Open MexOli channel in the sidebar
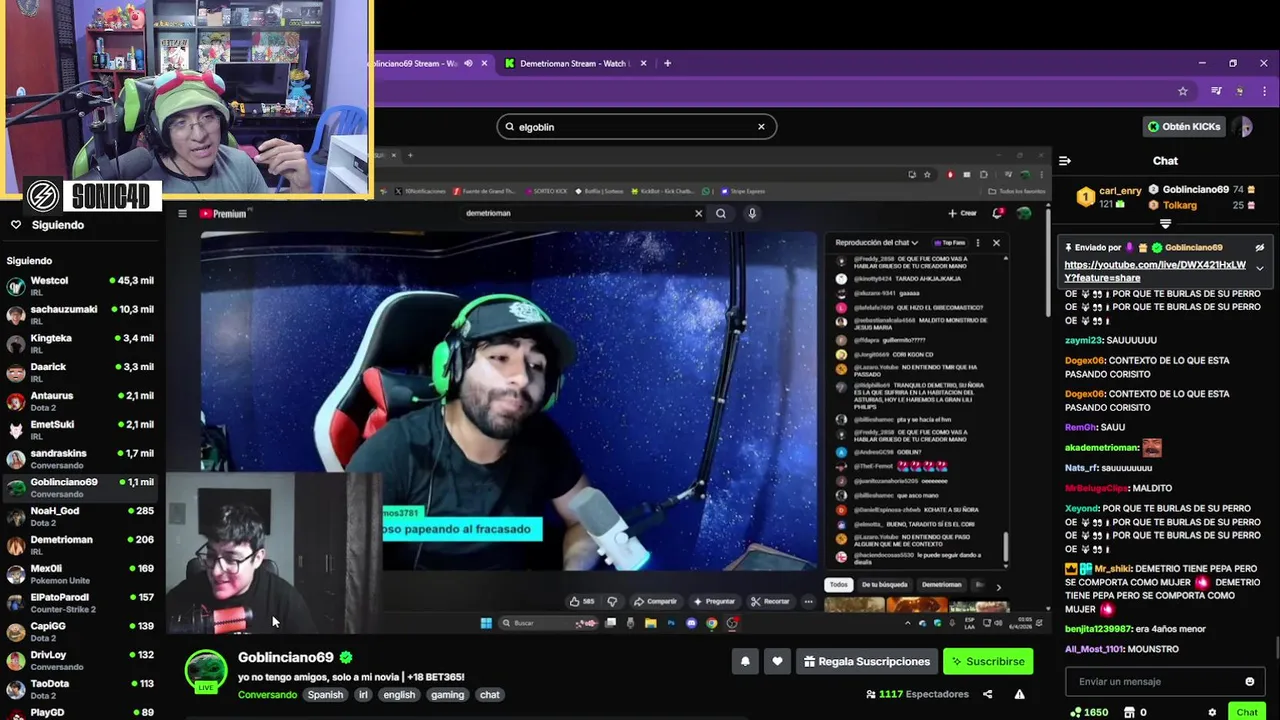Image resolution: width=1280 pixels, height=720 pixels. pyautogui.click(x=81, y=574)
